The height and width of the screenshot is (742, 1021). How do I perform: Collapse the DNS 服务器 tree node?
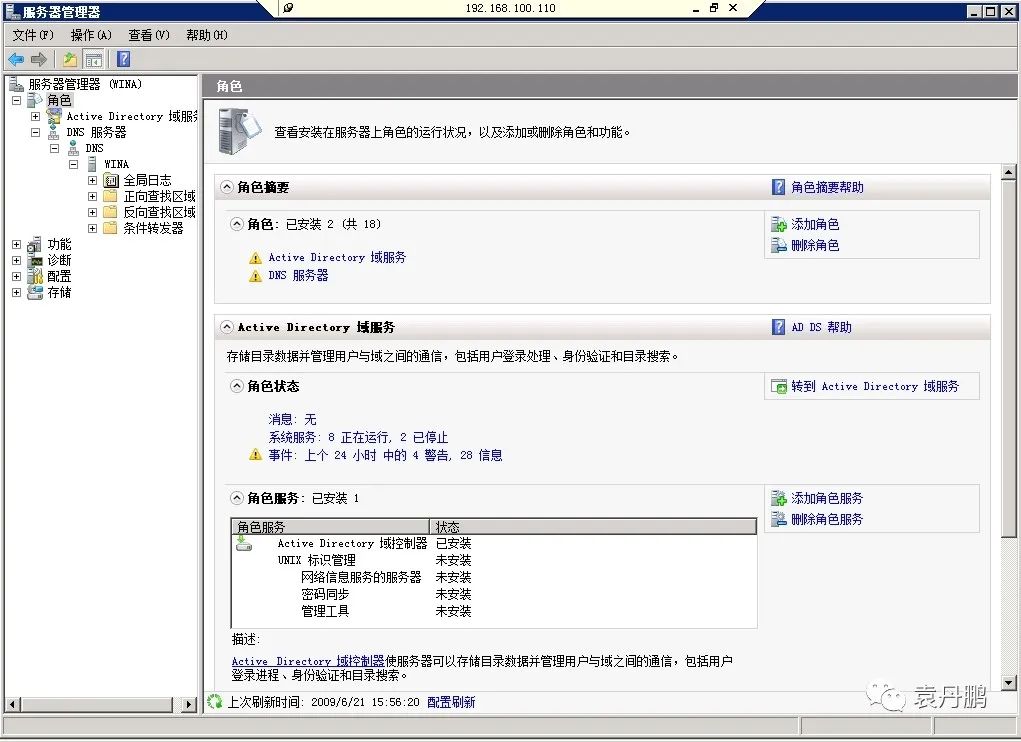(35, 132)
